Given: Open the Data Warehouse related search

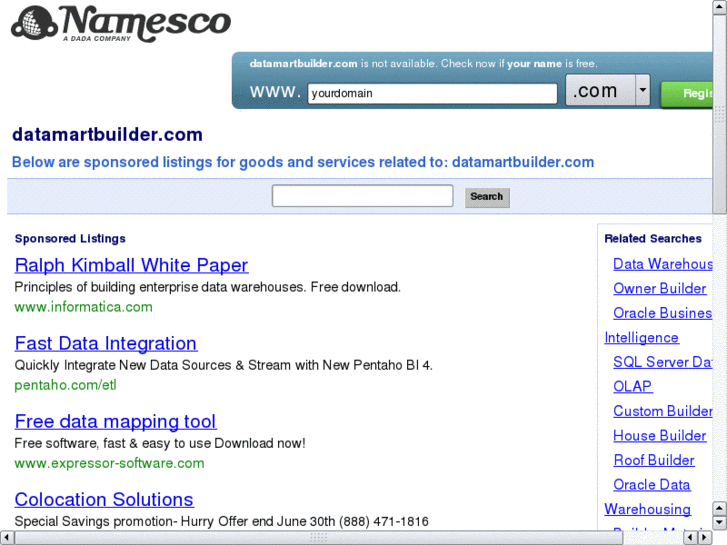Looking at the screenshot, I should 663,264.
